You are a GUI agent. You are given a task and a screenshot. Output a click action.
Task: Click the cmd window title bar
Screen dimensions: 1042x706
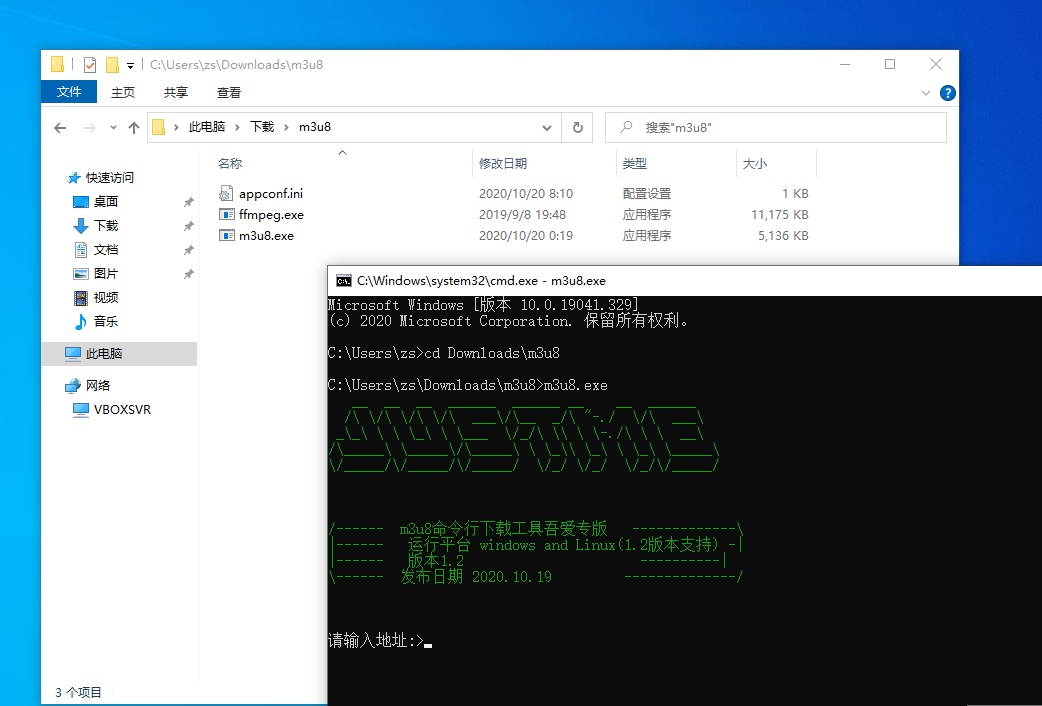pos(684,281)
